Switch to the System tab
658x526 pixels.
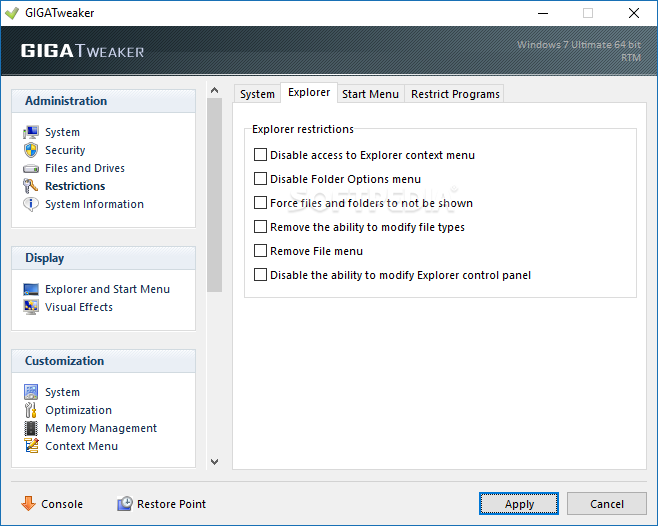point(257,94)
